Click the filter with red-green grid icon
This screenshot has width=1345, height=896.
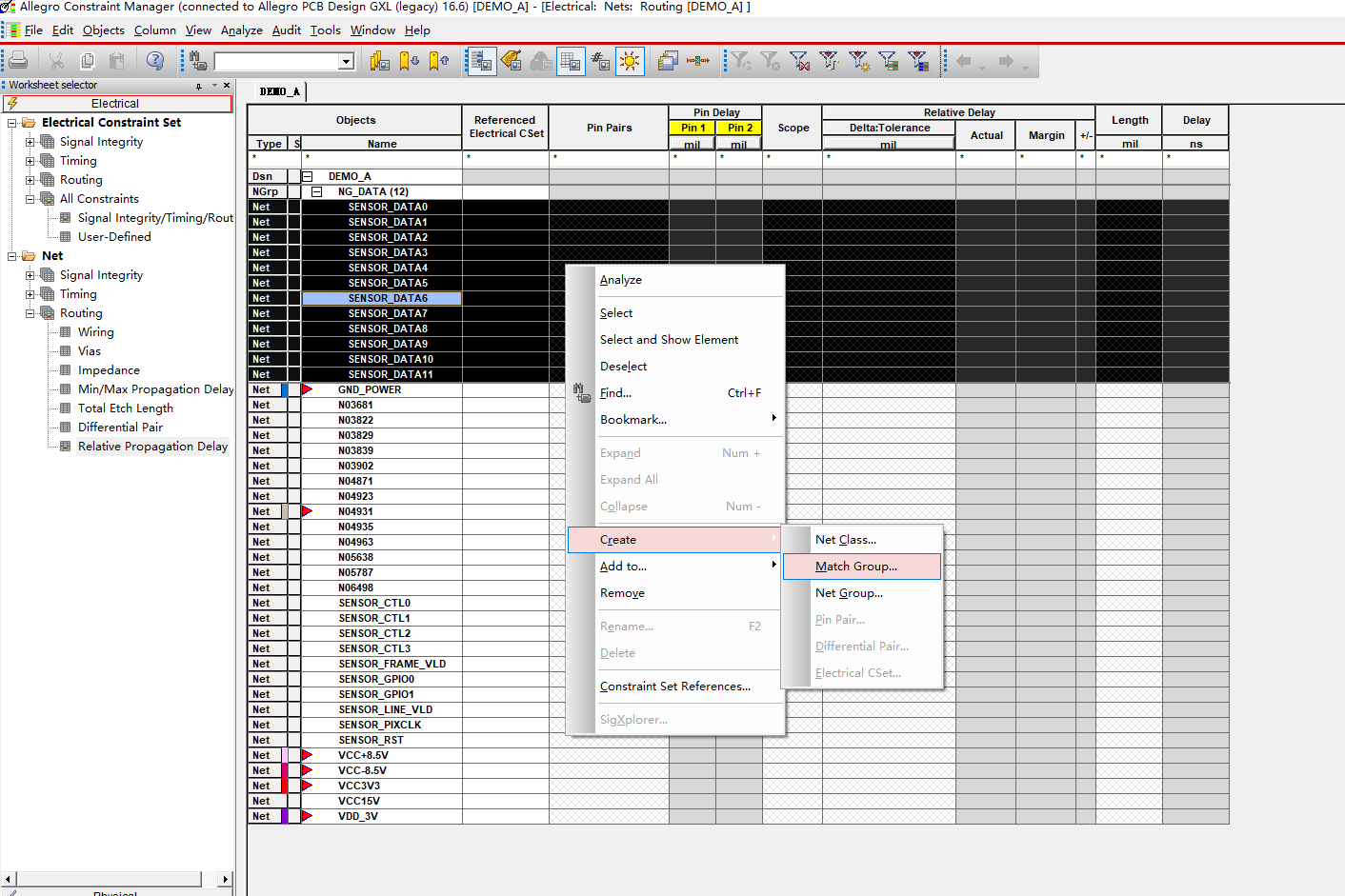pyautogui.click(x=889, y=61)
